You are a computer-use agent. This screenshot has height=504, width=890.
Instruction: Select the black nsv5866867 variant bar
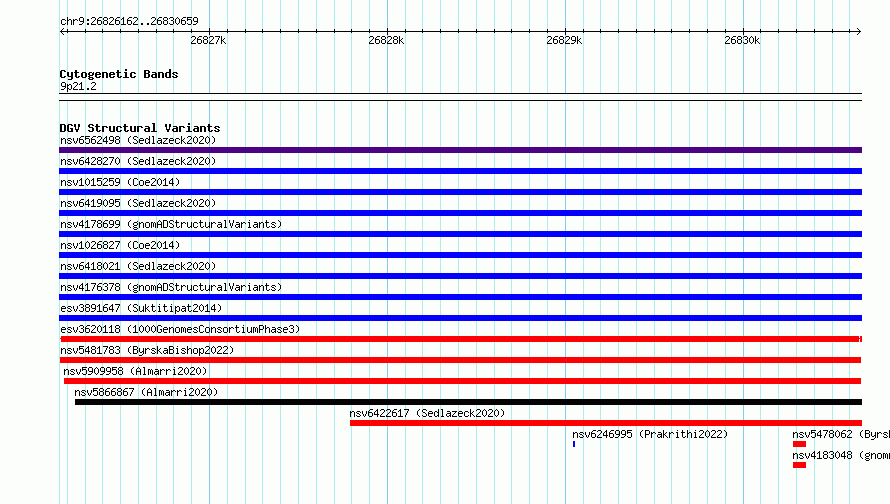pos(468,402)
